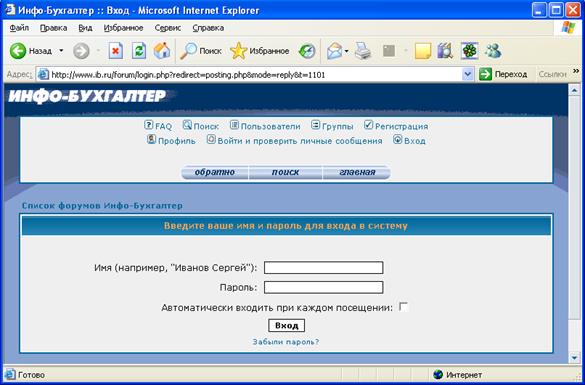Enable automatic login on each visit checkbox
The image size is (585, 385).
point(404,307)
